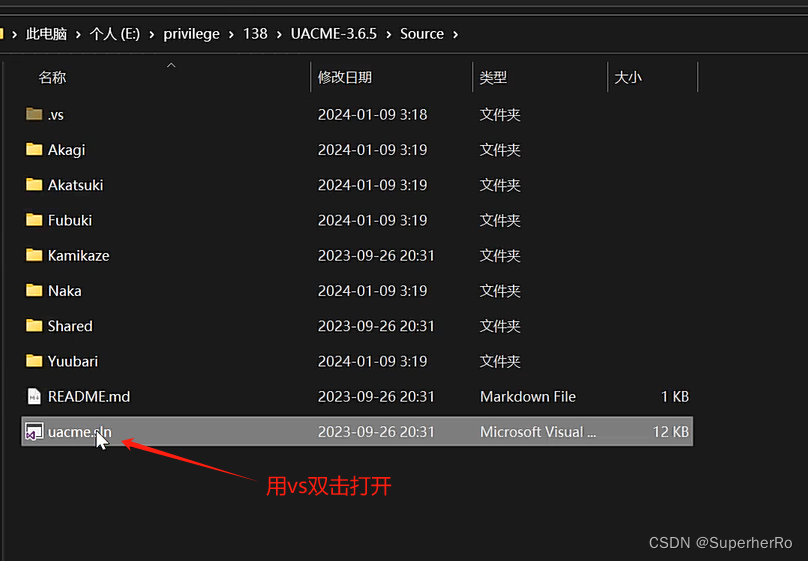
Task: Sort by 类型 column header
Action: coord(493,77)
